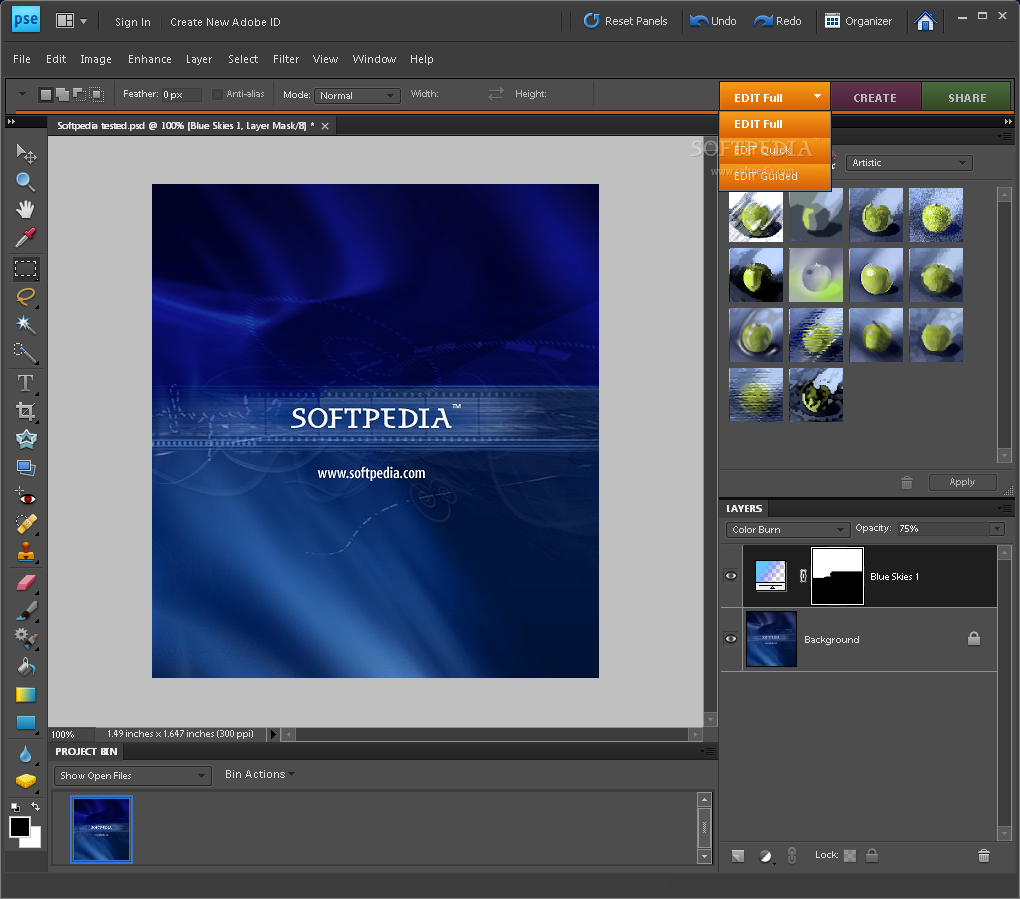
Task: Open the workspace layout arrangement dropdown
Action: 72,21
